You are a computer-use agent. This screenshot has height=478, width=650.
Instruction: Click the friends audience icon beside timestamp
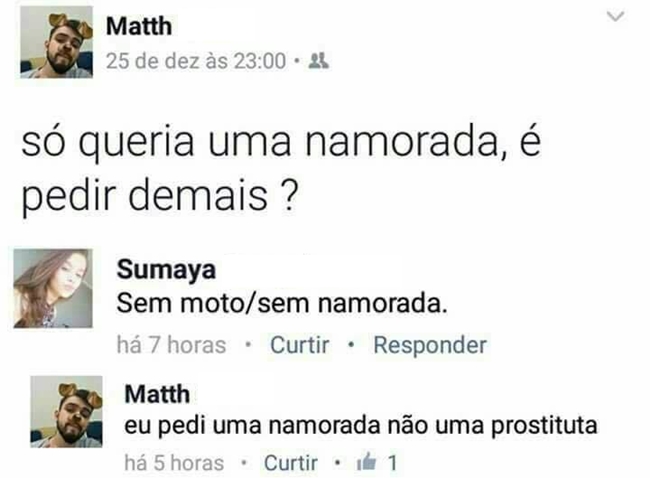[318, 61]
